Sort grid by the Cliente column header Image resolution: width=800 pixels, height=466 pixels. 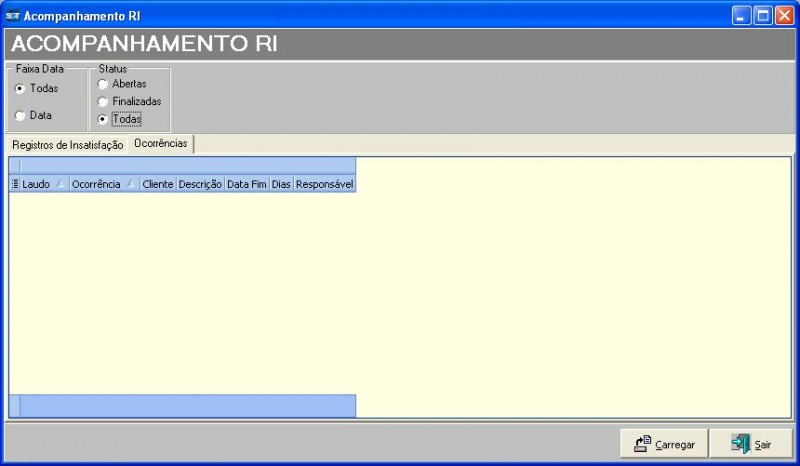[x=158, y=185]
